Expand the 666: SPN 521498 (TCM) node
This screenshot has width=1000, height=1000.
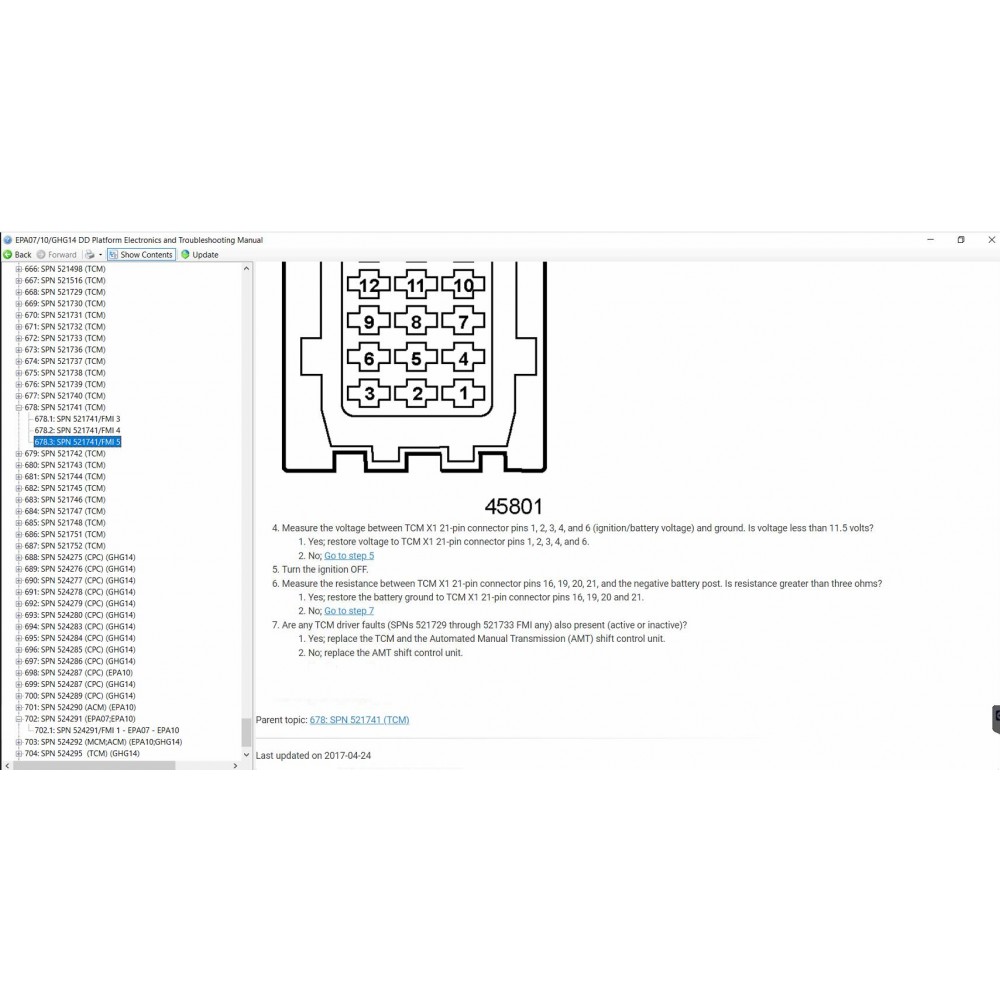coord(18,269)
